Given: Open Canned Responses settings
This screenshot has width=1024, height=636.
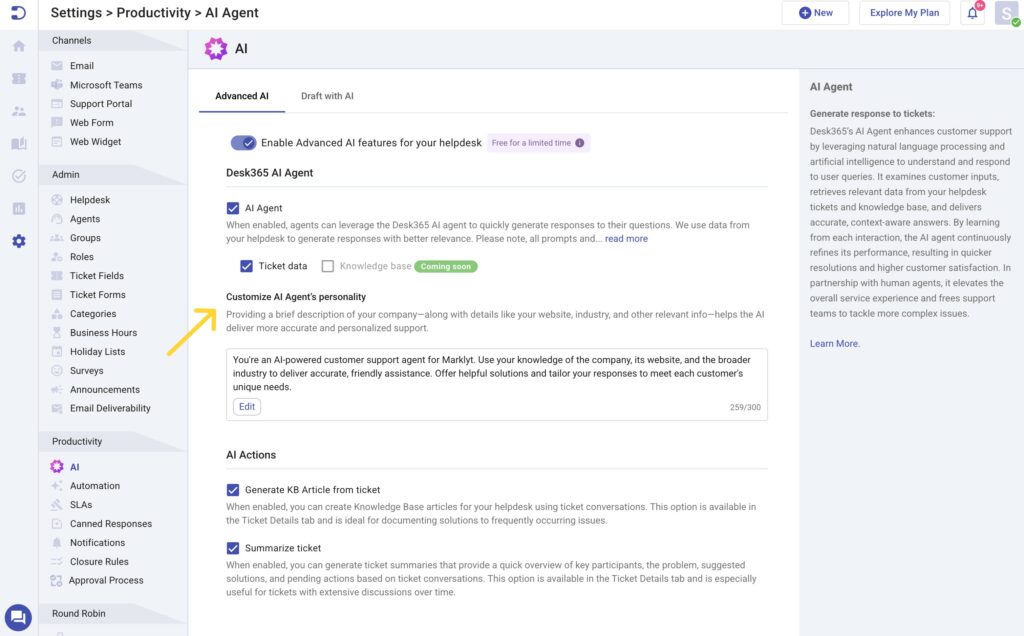Looking at the screenshot, I should 110,524.
